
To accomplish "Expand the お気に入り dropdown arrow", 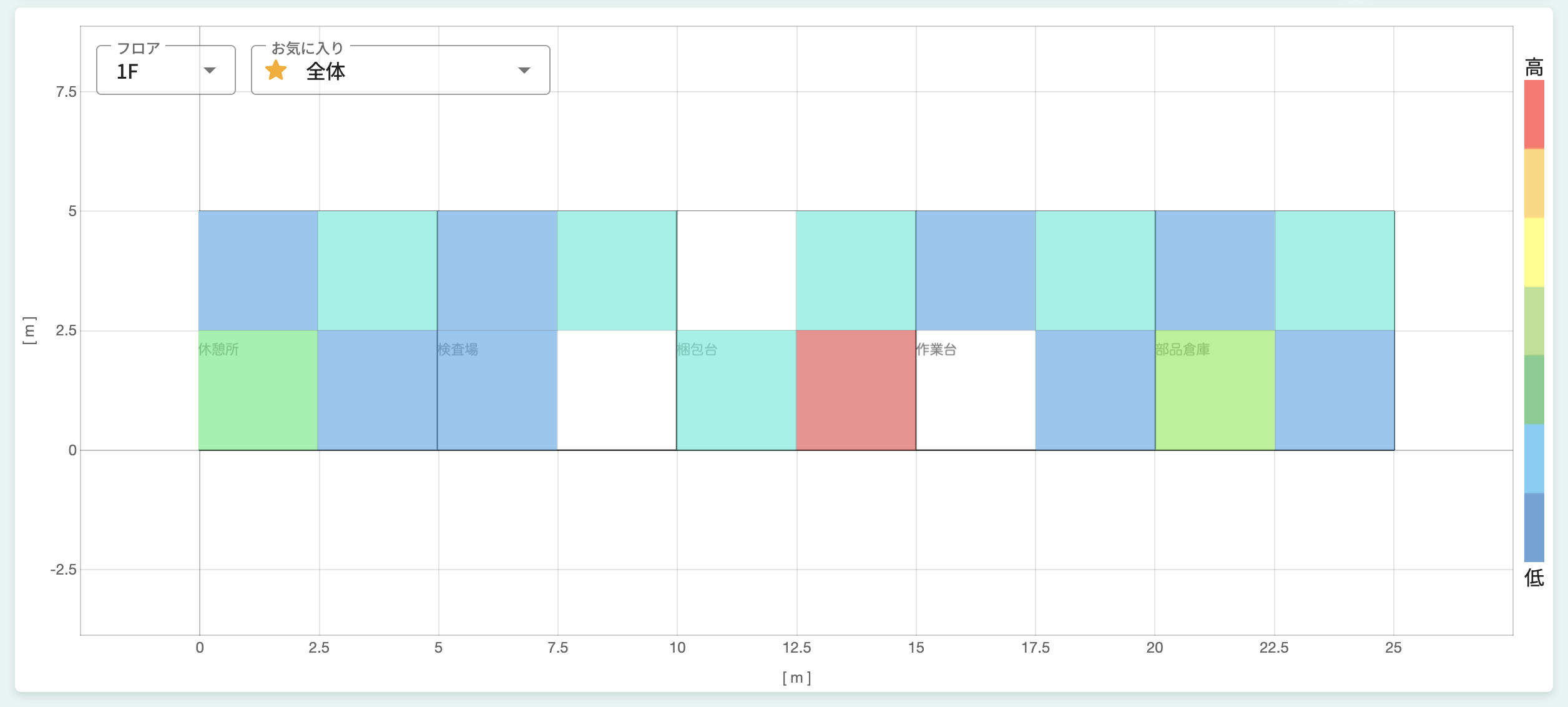I will (x=524, y=71).
